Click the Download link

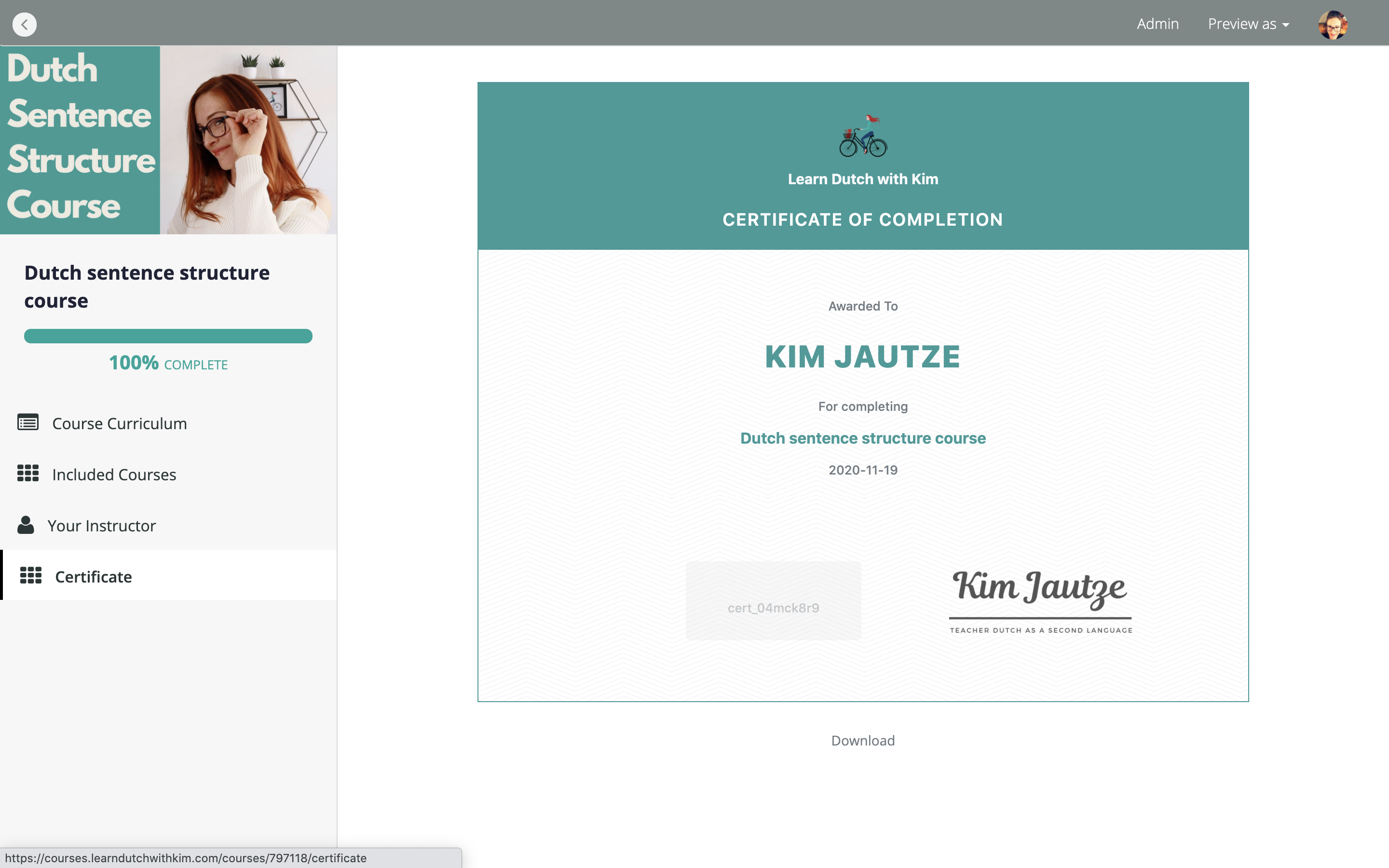coord(863,741)
